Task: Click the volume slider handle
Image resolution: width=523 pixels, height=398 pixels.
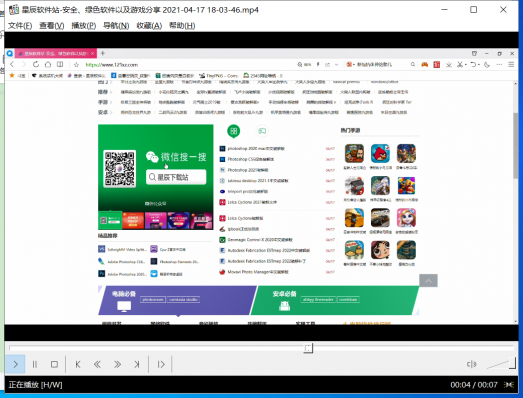Action: pyautogui.click(x=513, y=363)
